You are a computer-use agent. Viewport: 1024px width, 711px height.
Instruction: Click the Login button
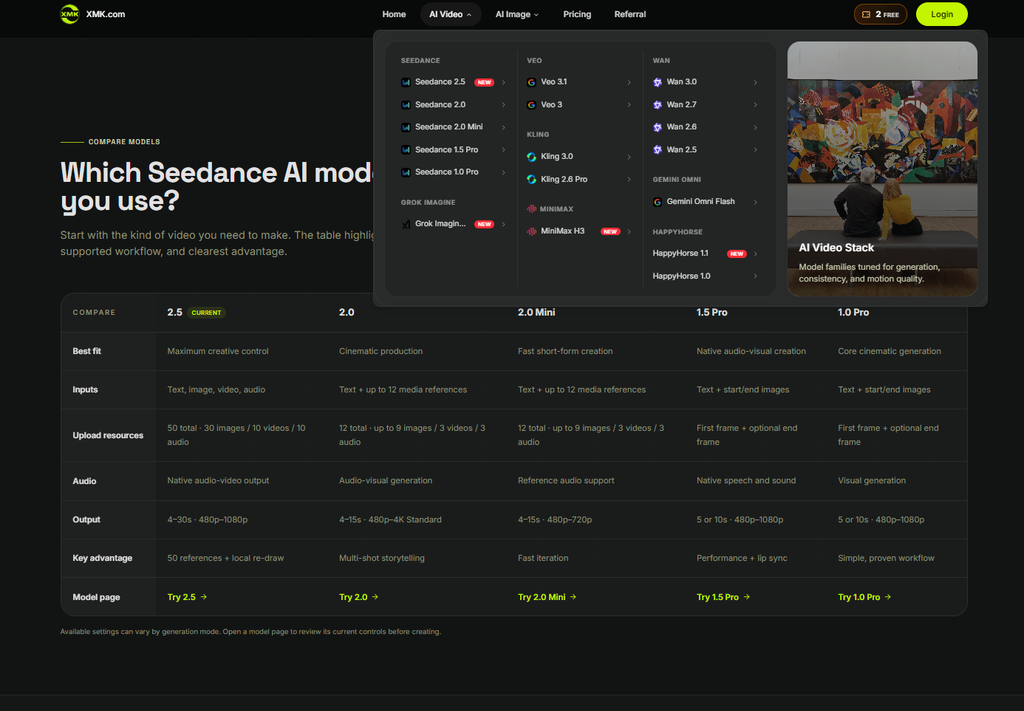coord(941,14)
